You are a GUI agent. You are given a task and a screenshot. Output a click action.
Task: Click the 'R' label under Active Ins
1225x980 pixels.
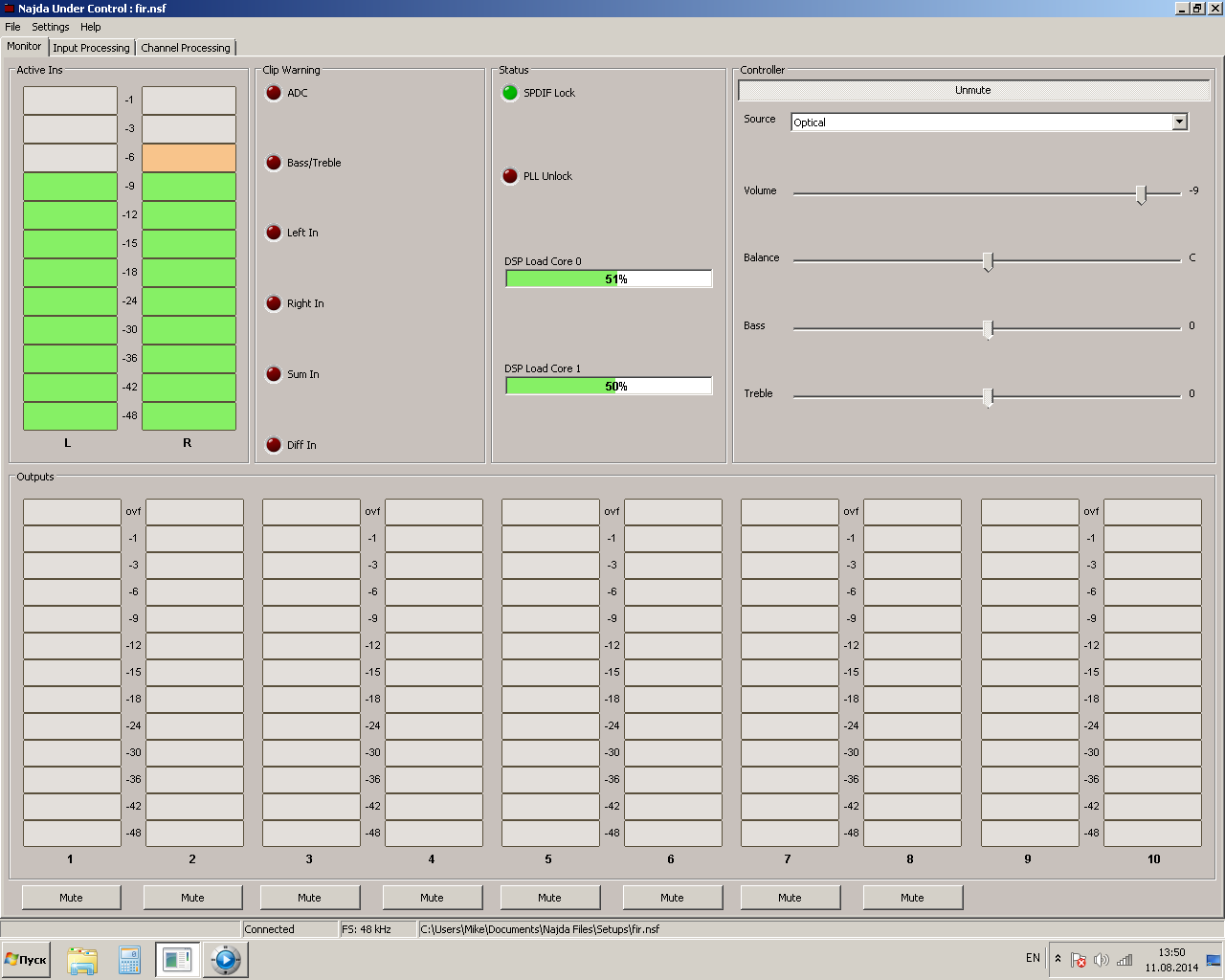click(x=187, y=443)
